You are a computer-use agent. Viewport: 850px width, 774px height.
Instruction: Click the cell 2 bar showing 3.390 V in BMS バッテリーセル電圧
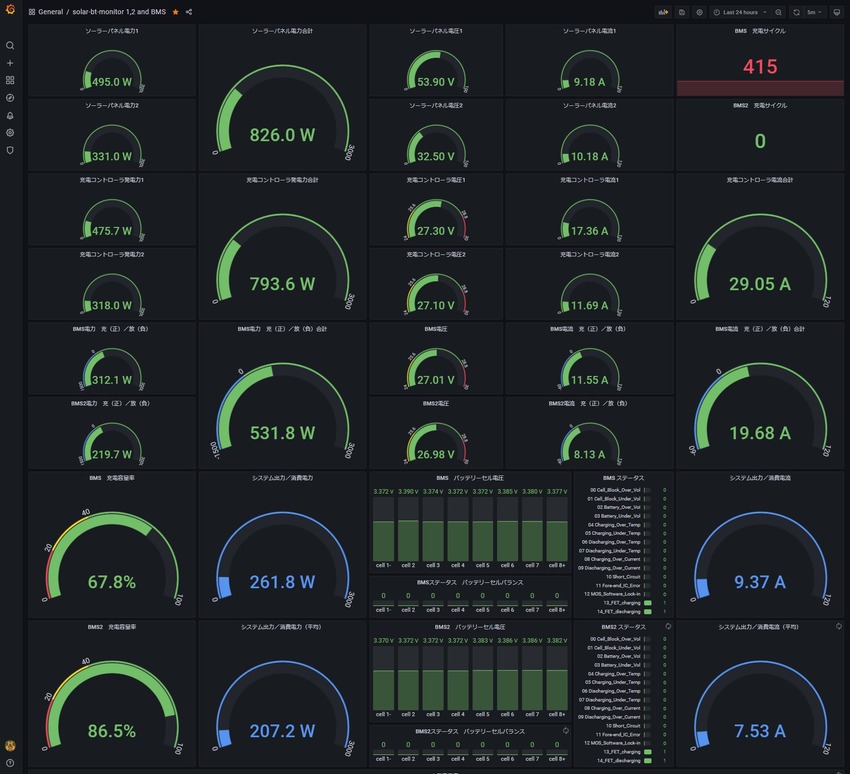pos(408,529)
